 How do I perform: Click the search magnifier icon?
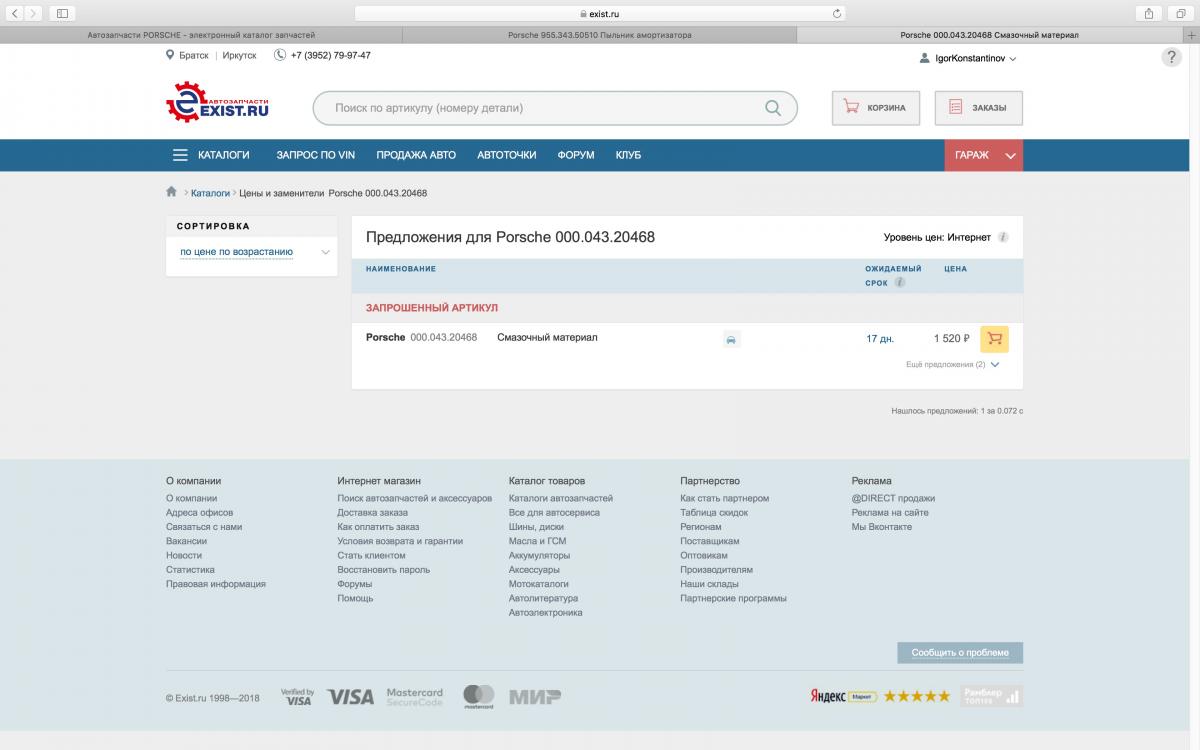(772, 108)
